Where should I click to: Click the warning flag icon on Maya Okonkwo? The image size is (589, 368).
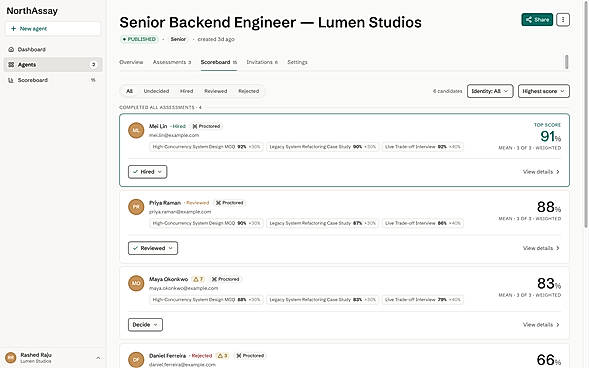pyautogui.click(x=195, y=279)
